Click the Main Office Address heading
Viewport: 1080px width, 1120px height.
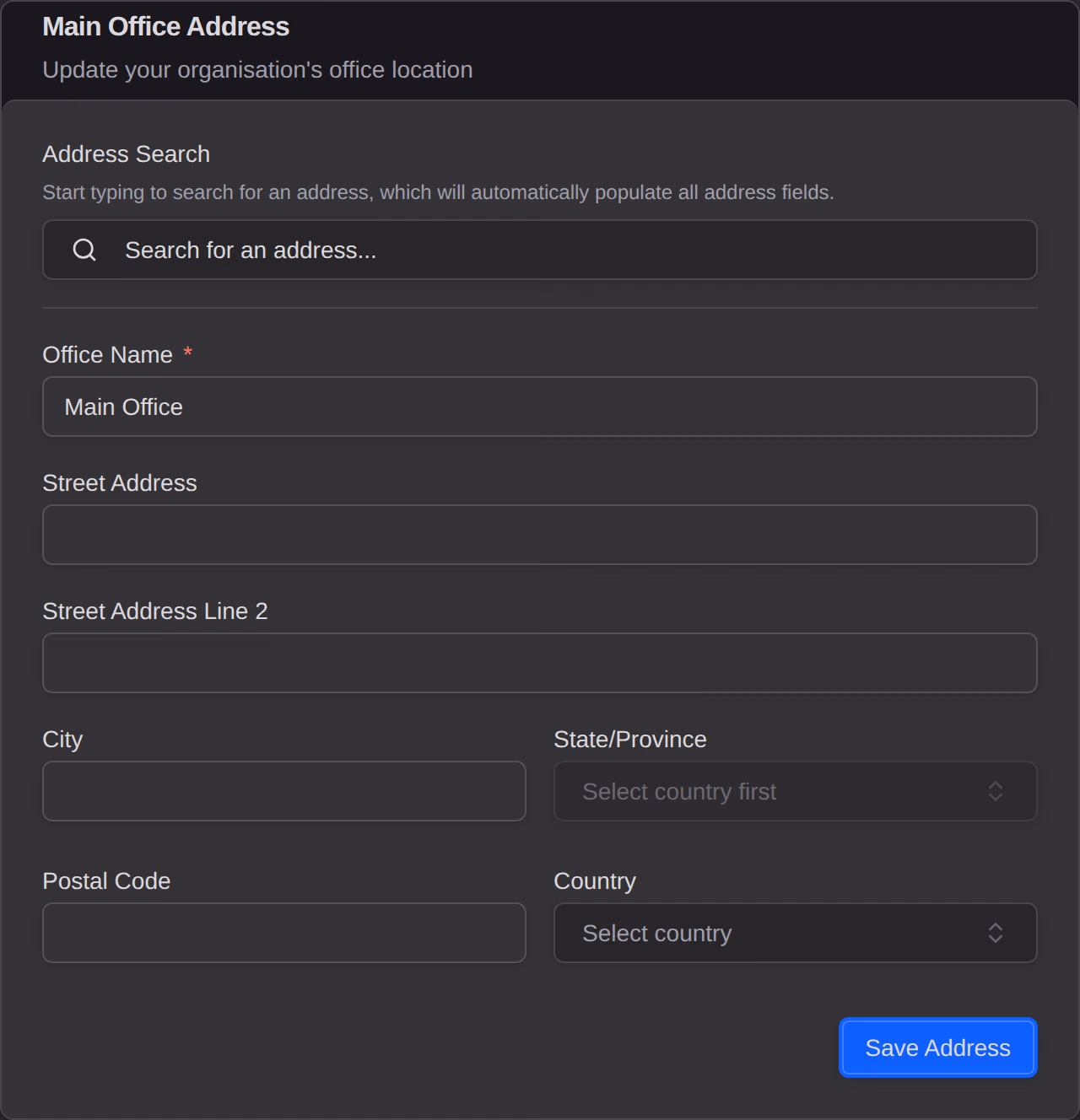point(166,27)
